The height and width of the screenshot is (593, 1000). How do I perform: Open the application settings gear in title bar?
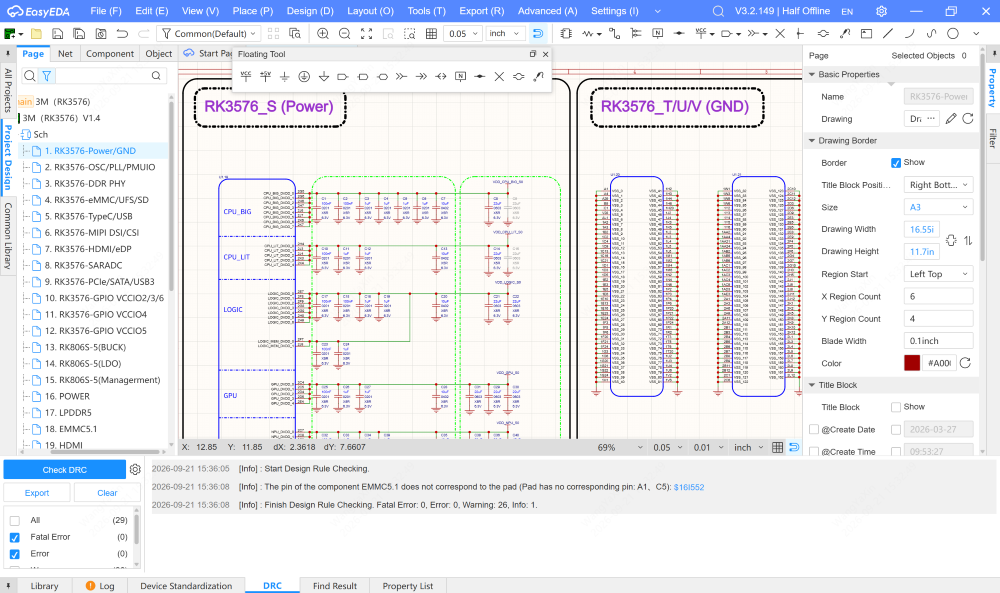click(881, 11)
